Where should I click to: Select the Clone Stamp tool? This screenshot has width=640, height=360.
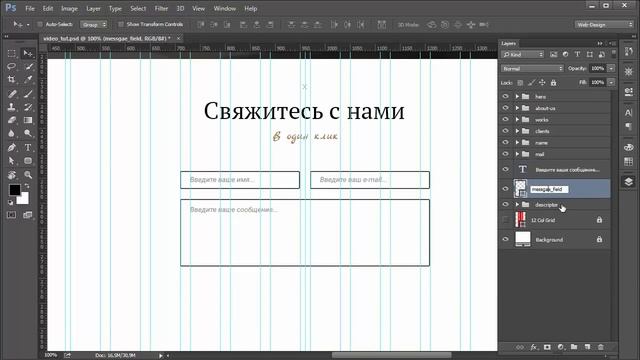click(x=11, y=107)
